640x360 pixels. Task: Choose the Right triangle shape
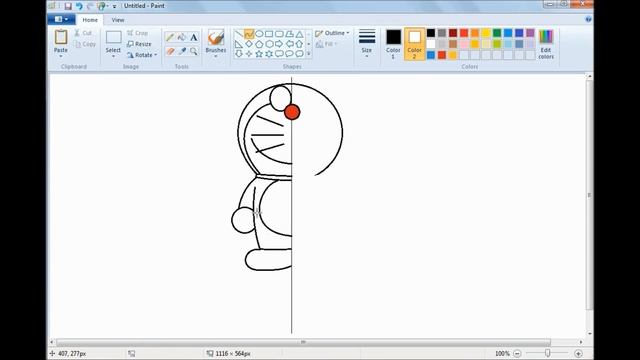(239, 44)
